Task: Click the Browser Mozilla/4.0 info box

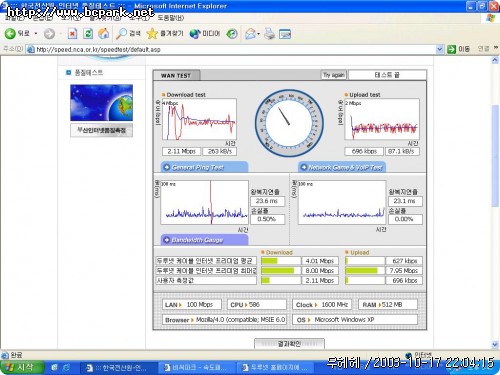Action: tap(224, 320)
